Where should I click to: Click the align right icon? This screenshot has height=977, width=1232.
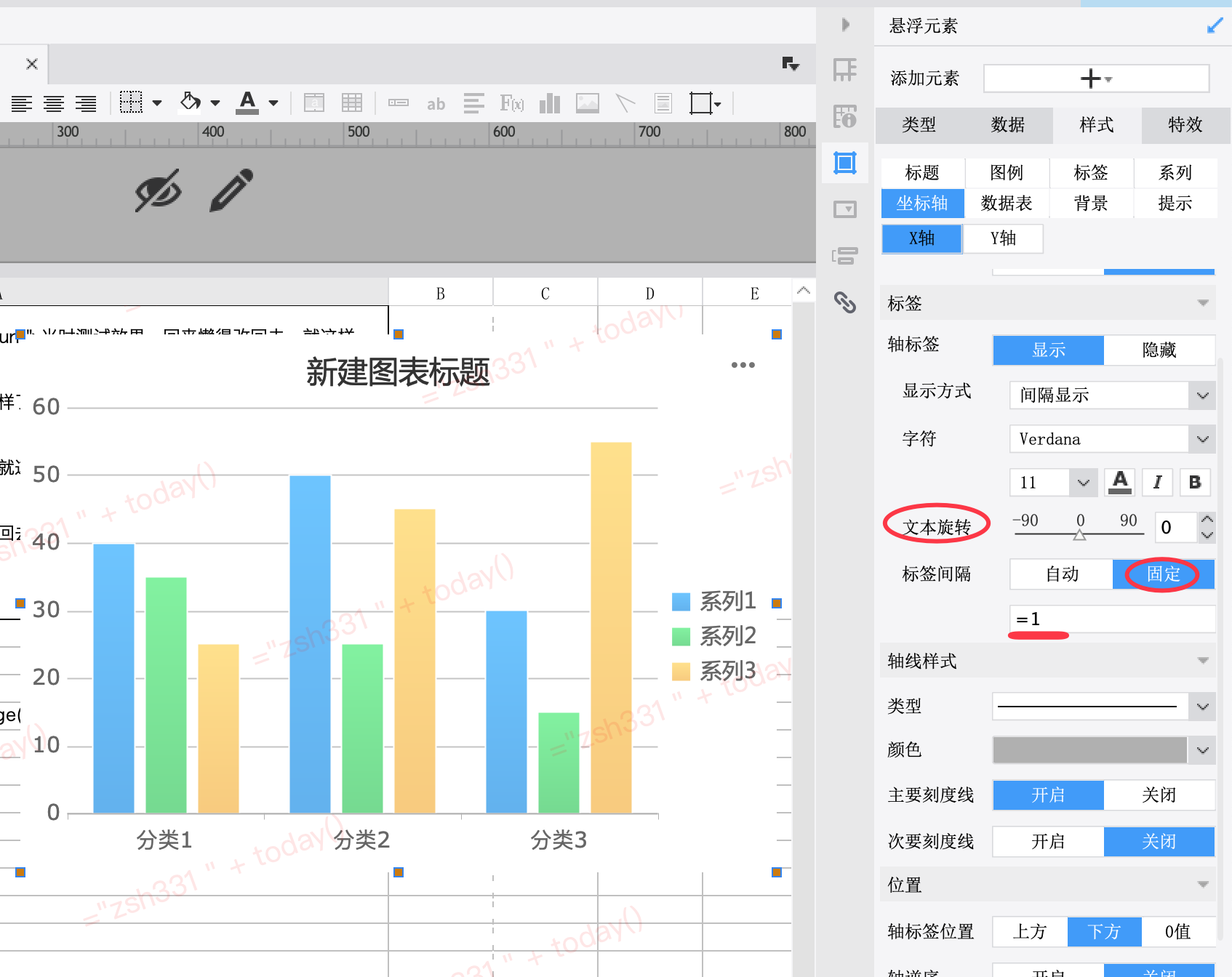86,103
